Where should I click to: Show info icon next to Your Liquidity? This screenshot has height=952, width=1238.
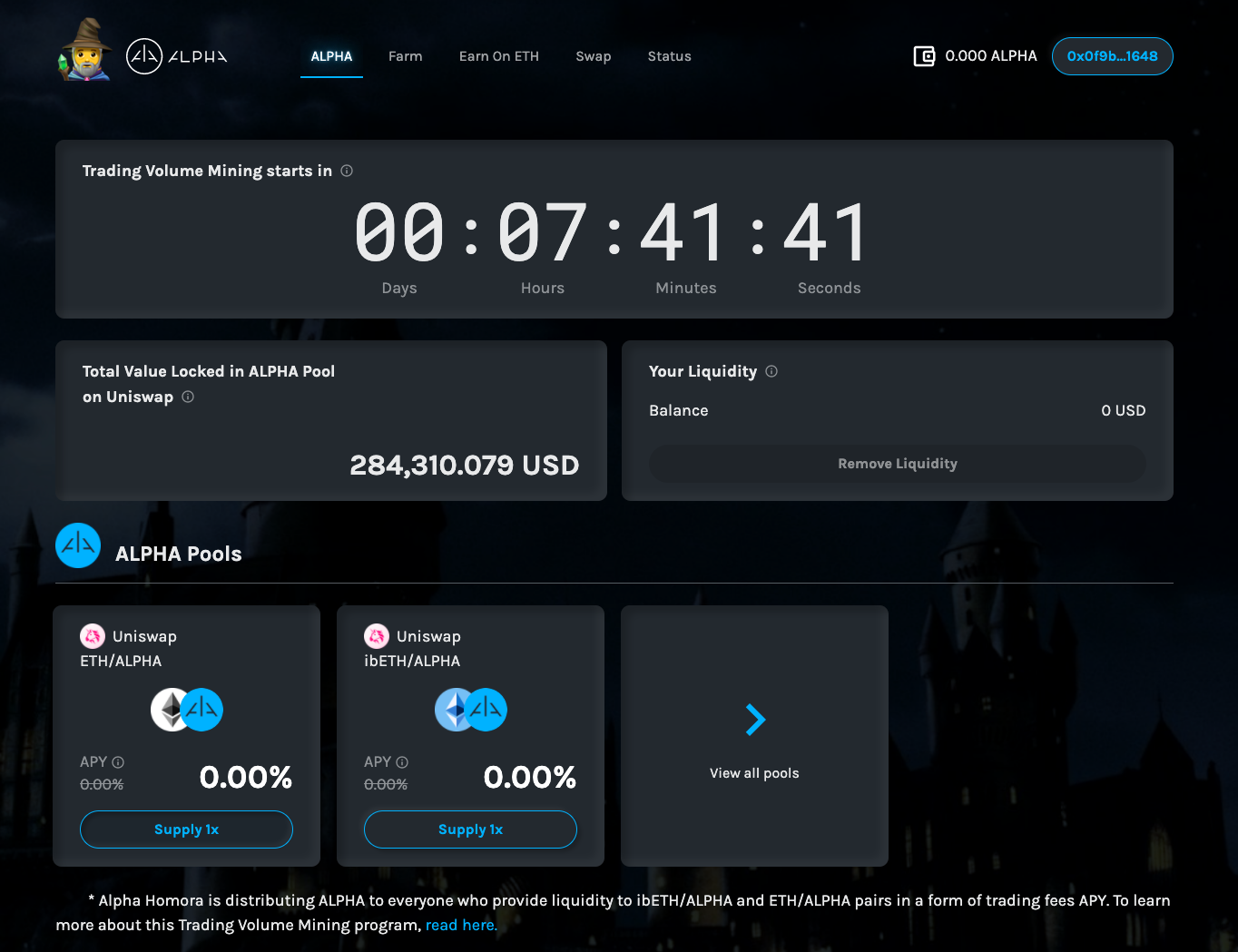[771, 371]
